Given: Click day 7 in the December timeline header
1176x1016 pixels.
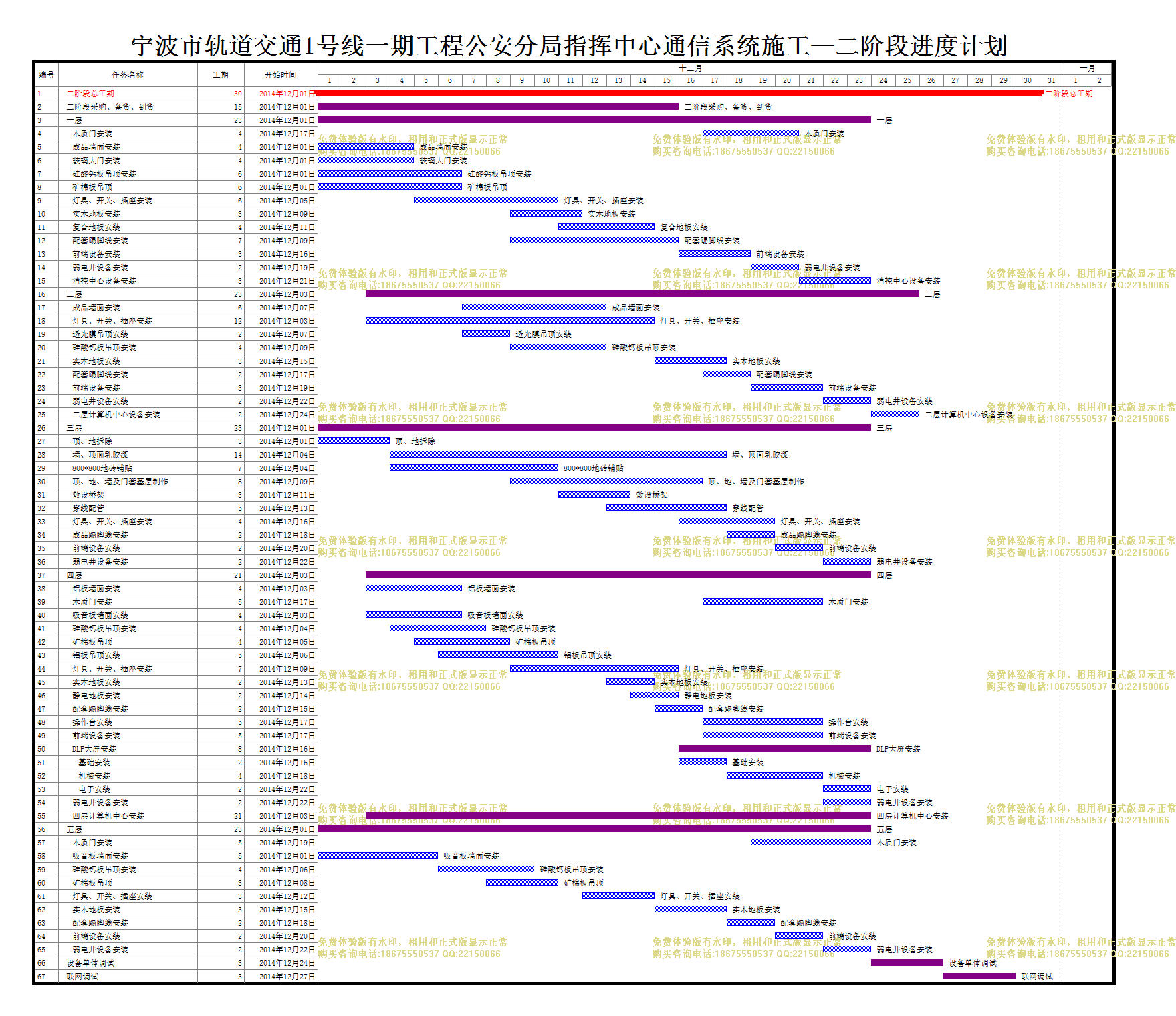Looking at the screenshot, I should (474, 80).
